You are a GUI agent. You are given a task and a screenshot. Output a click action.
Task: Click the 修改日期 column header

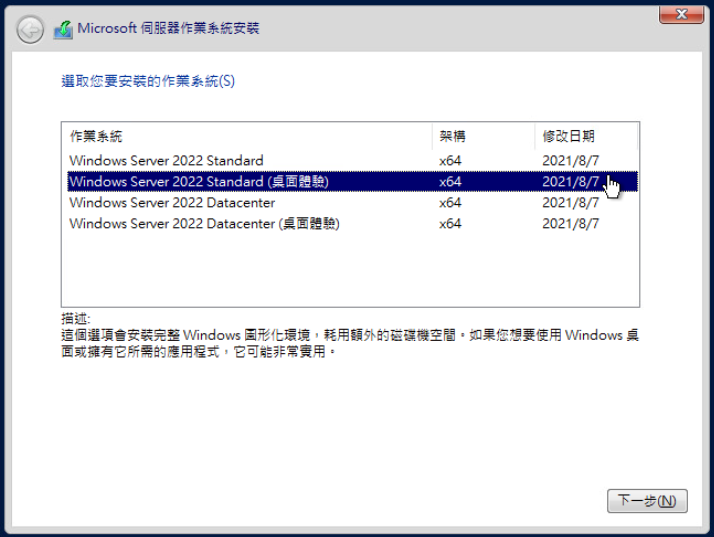coord(586,136)
